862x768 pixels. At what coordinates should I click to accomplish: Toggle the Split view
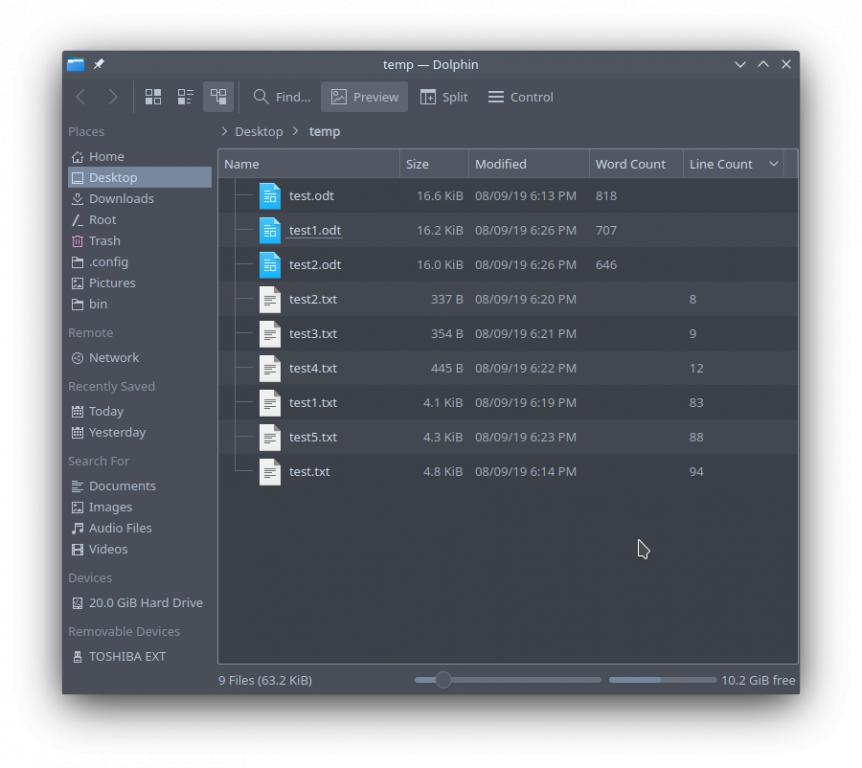[443, 97]
